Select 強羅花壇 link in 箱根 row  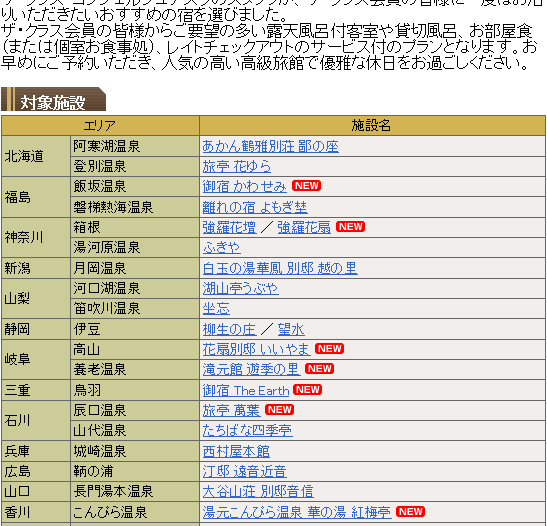[229, 227]
